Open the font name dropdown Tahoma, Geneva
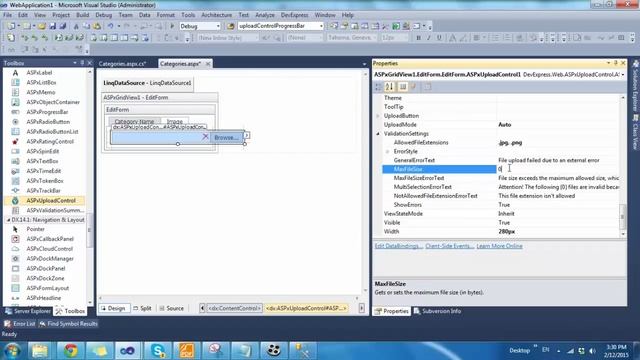This screenshot has height=360, width=640. (x=374, y=38)
